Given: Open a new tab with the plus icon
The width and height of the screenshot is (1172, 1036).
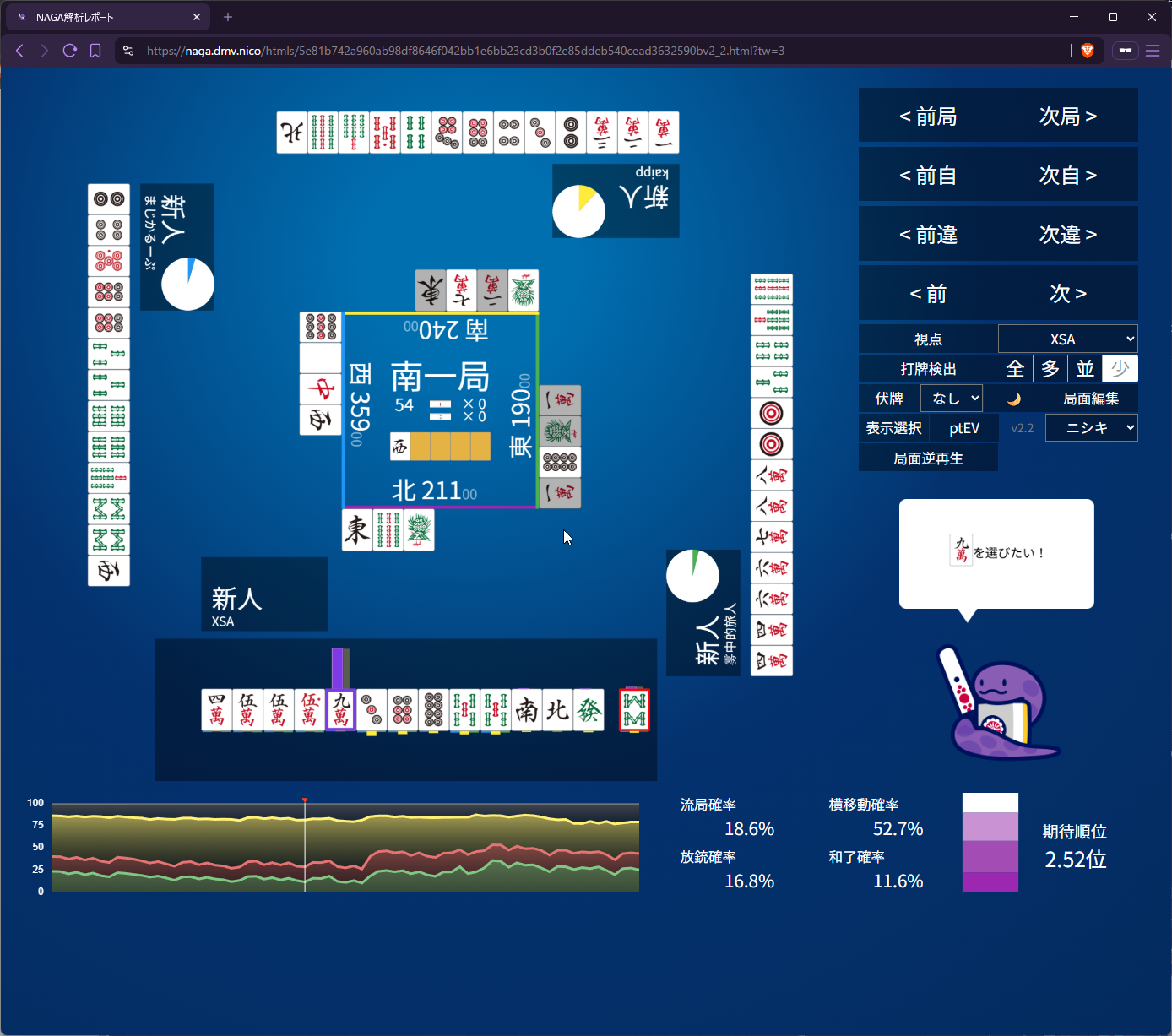Looking at the screenshot, I should click(228, 17).
